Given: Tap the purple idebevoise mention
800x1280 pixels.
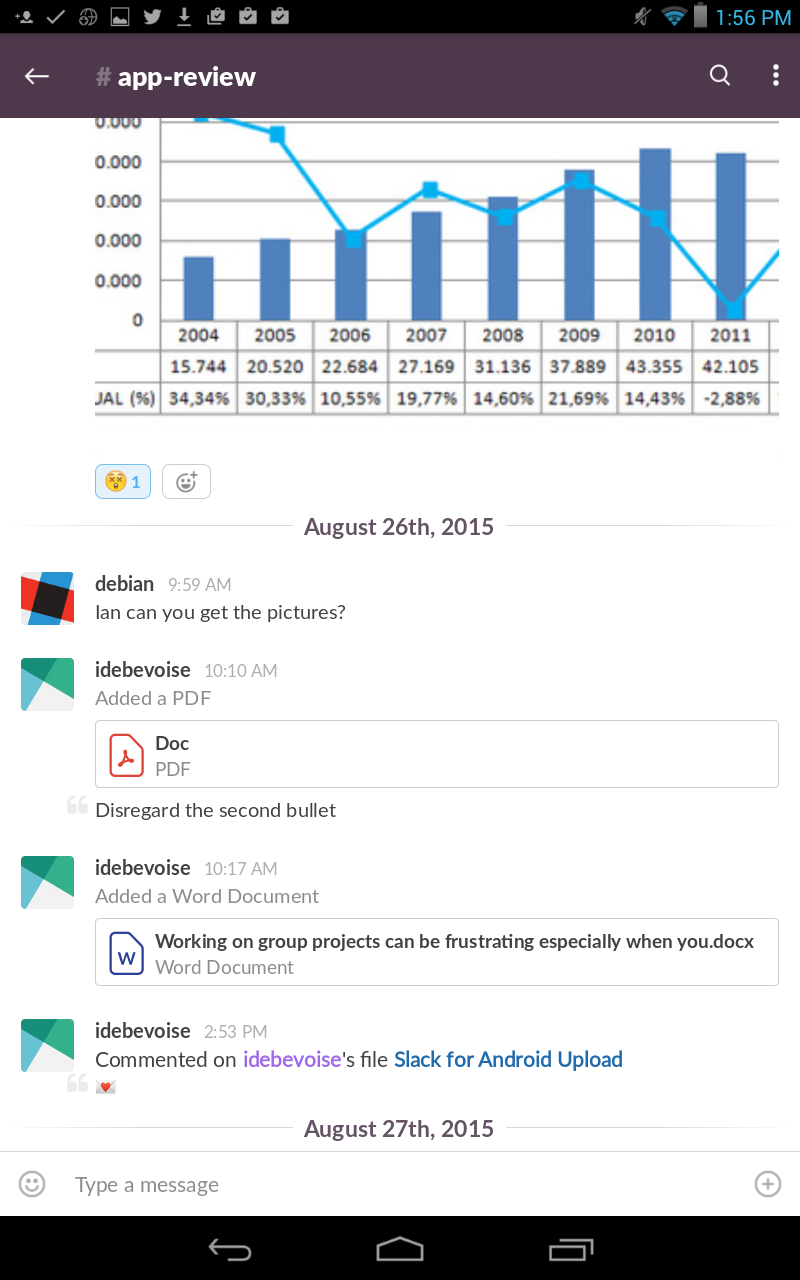Looking at the screenshot, I should coord(292,1060).
